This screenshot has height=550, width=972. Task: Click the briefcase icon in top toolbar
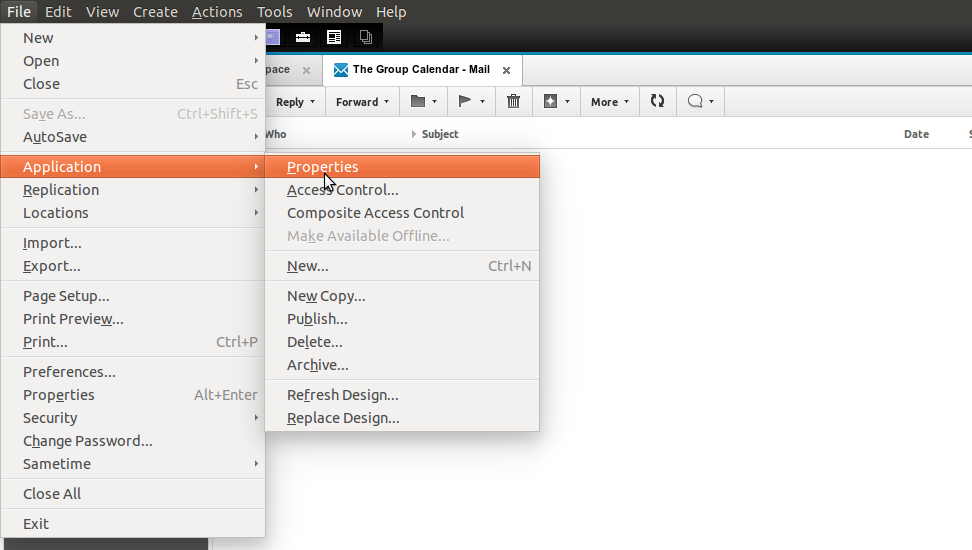302,38
